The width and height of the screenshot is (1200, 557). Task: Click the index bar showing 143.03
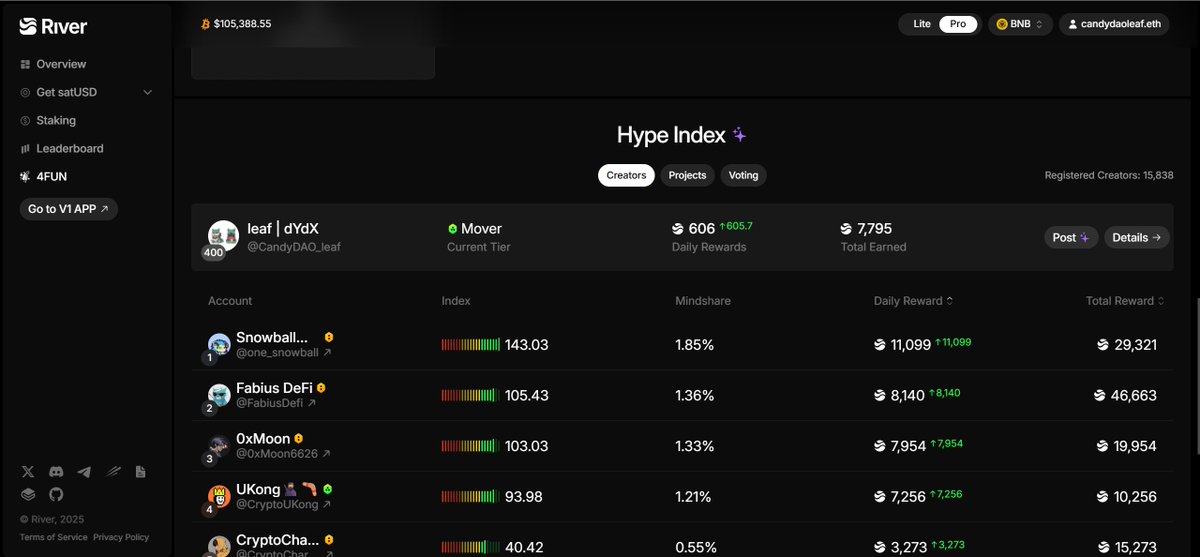click(471, 345)
